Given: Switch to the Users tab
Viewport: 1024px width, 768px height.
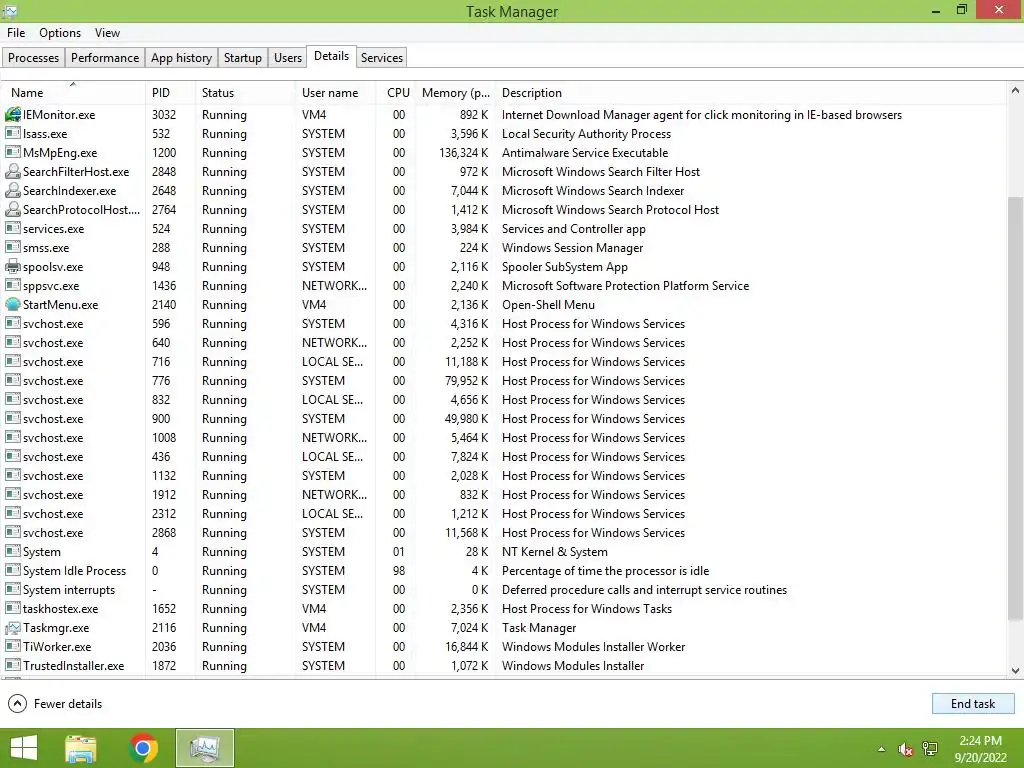Looking at the screenshot, I should tap(288, 57).
